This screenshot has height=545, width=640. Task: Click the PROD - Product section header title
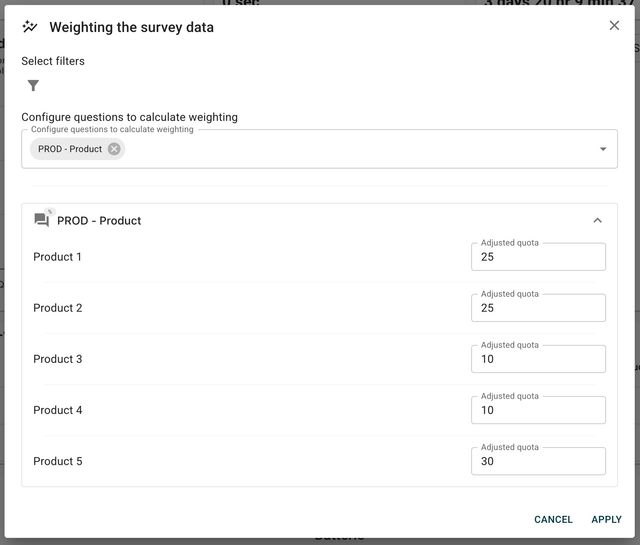click(x=99, y=220)
